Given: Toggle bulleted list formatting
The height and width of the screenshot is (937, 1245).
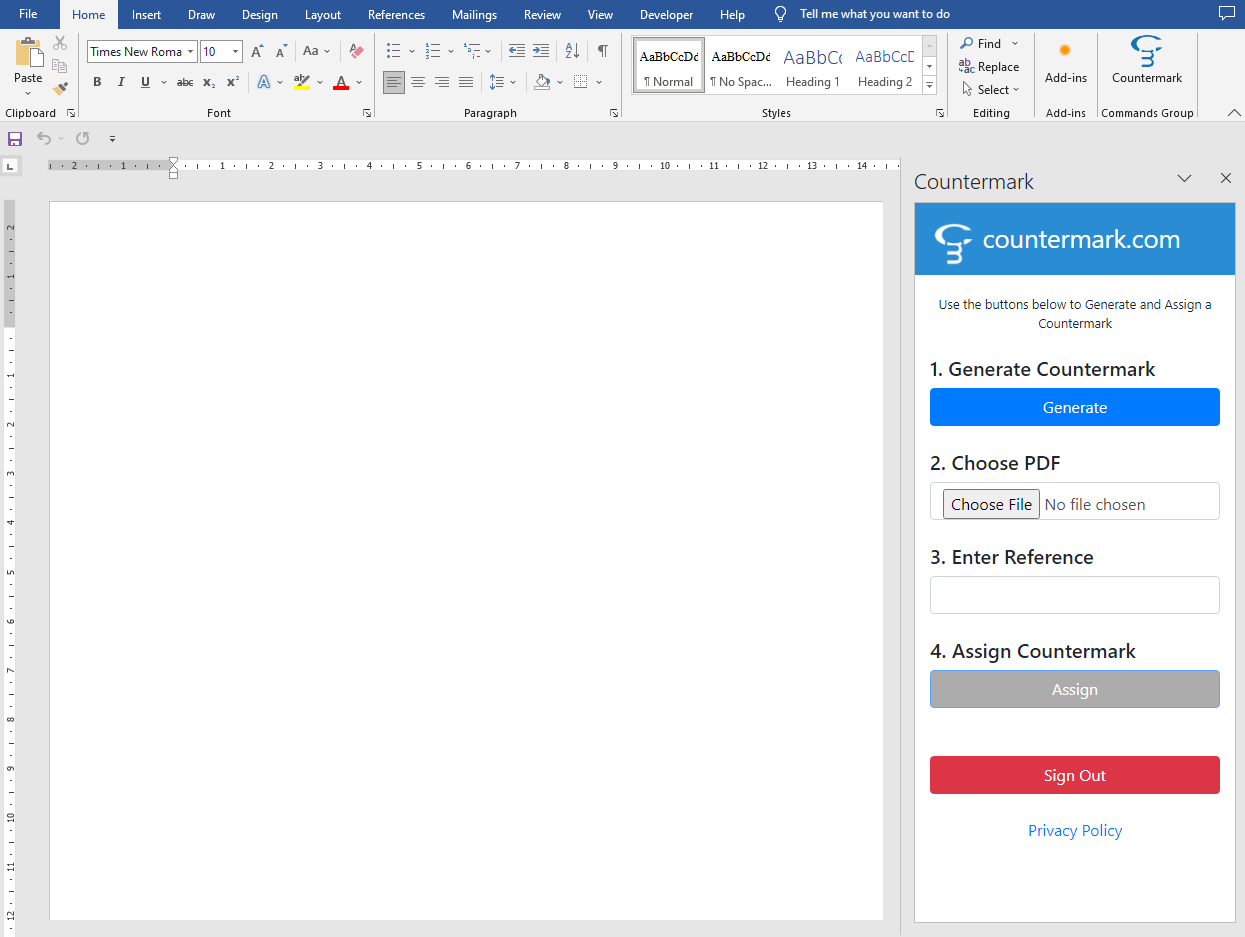Looking at the screenshot, I should click(x=393, y=51).
